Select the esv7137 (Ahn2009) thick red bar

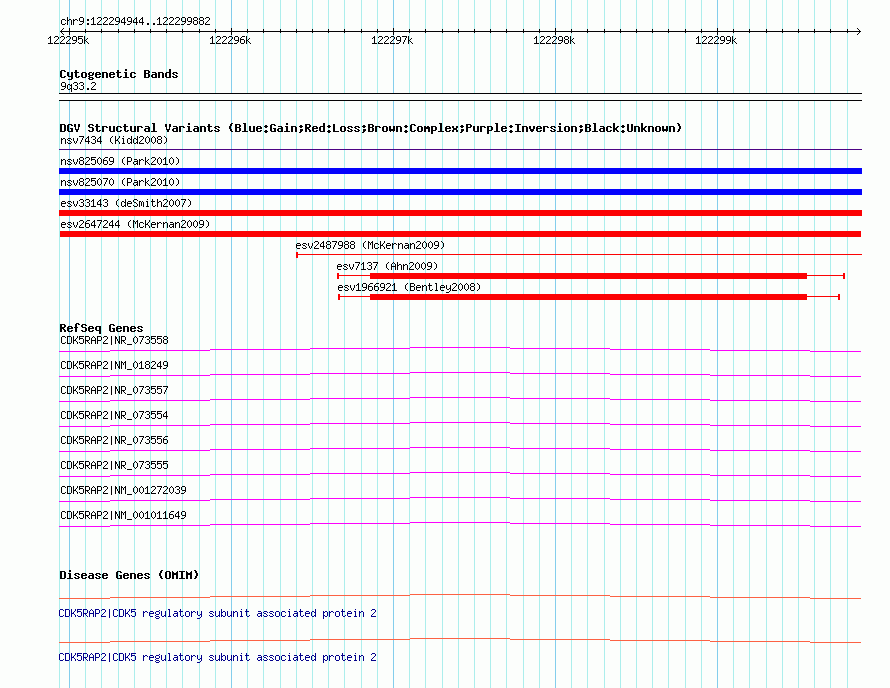click(589, 276)
